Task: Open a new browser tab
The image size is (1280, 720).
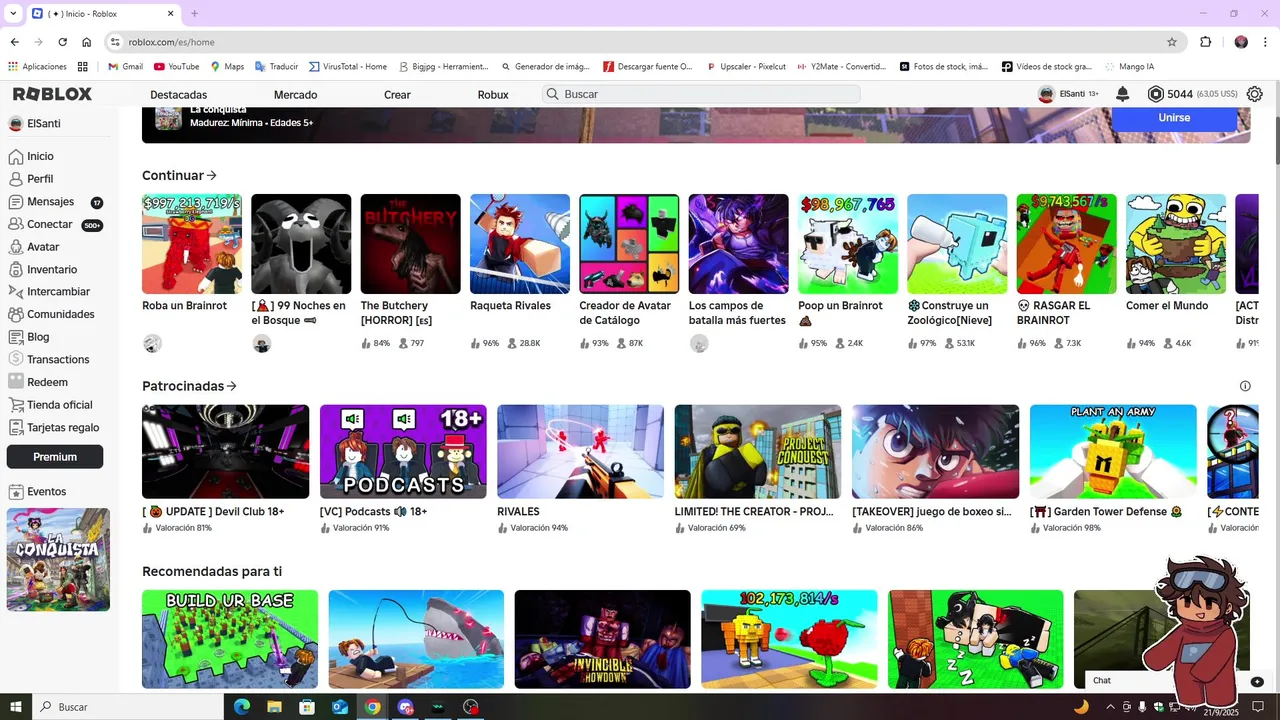Action: pos(194,14)
